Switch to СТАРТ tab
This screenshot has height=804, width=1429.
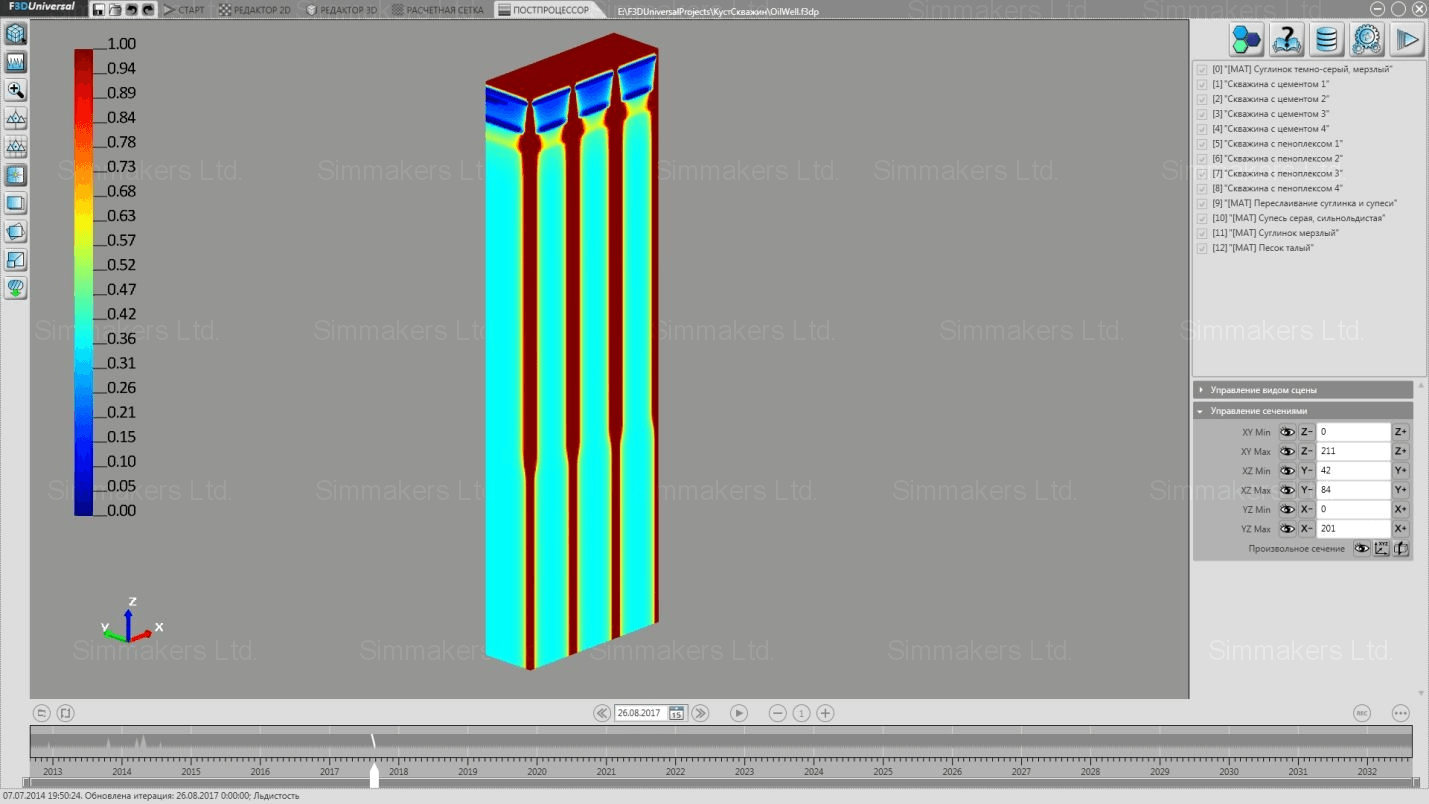(x=185, y=10)
